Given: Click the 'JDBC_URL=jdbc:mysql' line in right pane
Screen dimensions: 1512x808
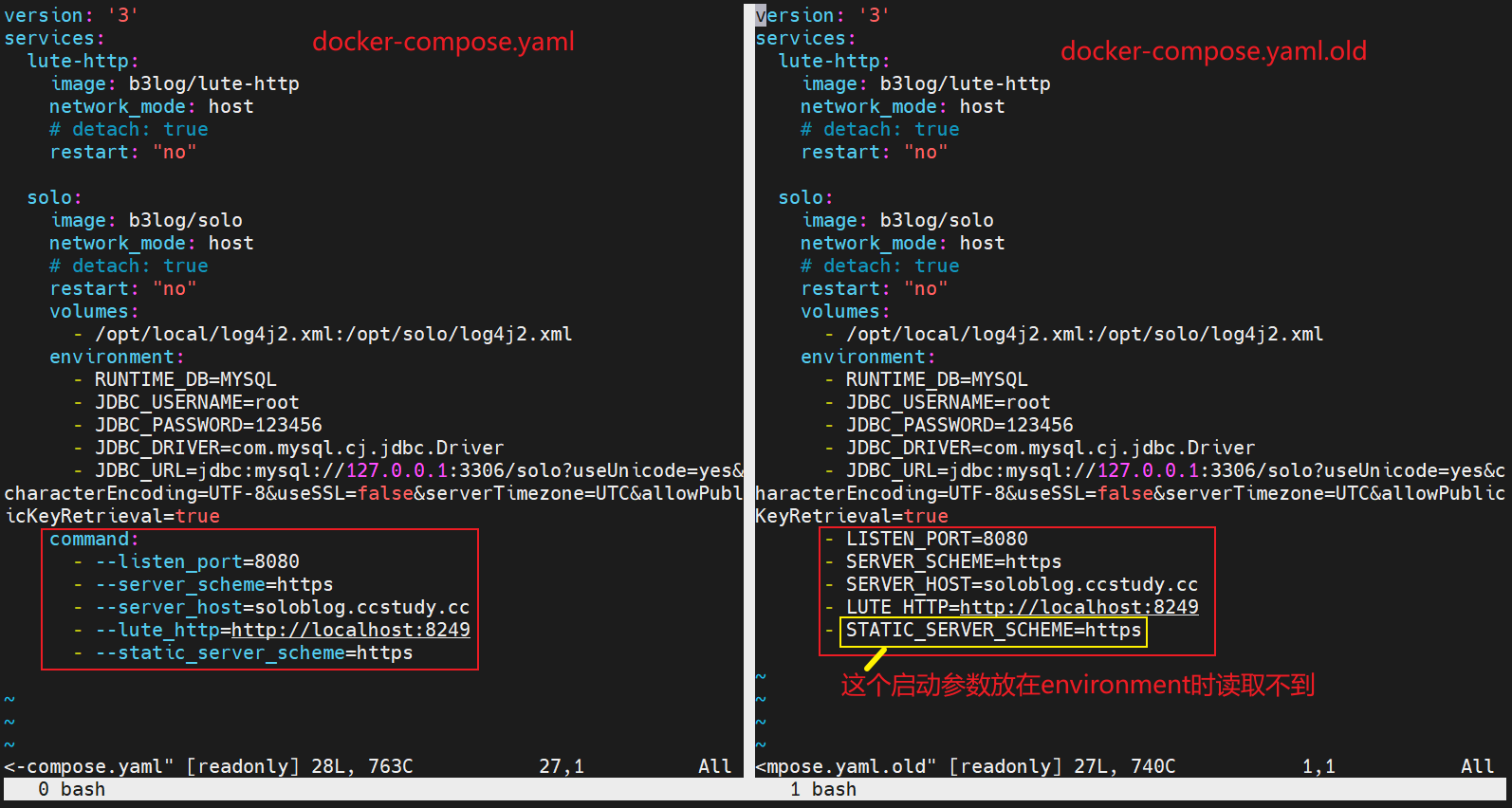Looking at the screenshot, I should 1176,470.
